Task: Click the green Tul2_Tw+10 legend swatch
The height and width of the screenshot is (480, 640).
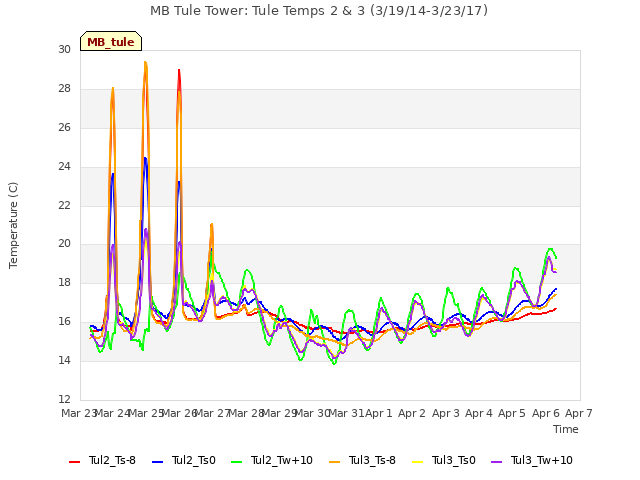Action: click(x=236, y=462)
